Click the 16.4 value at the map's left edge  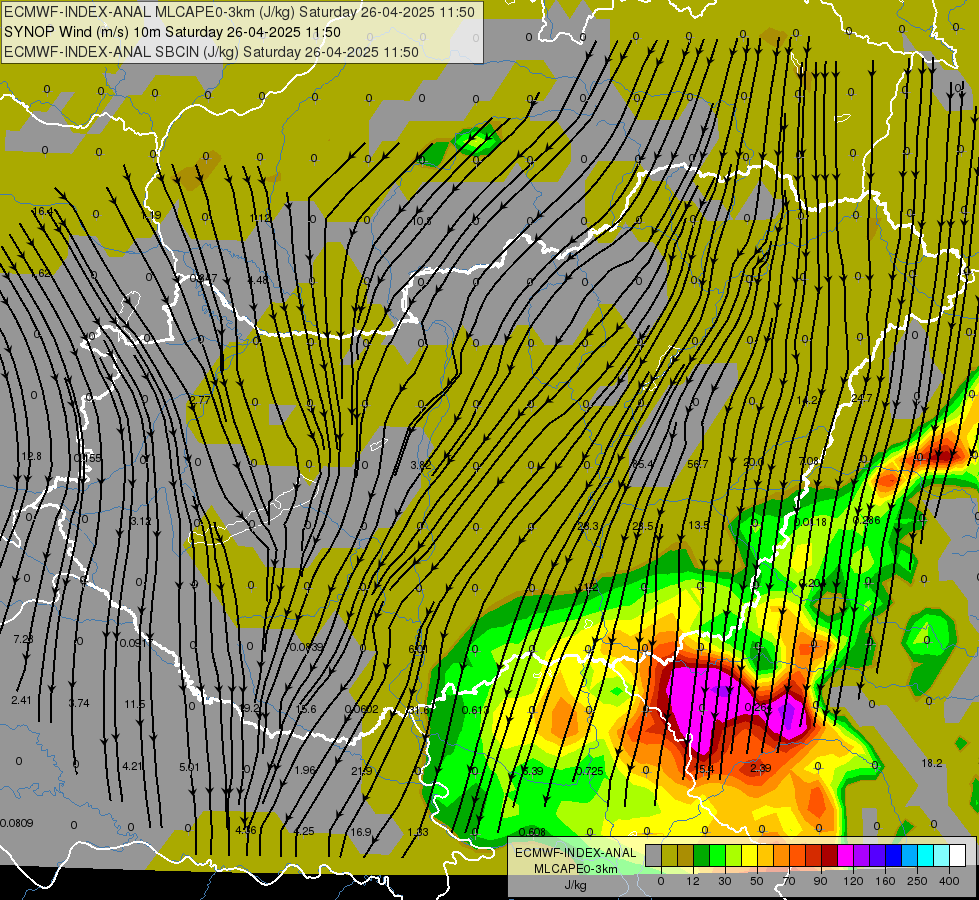point(42,211)
